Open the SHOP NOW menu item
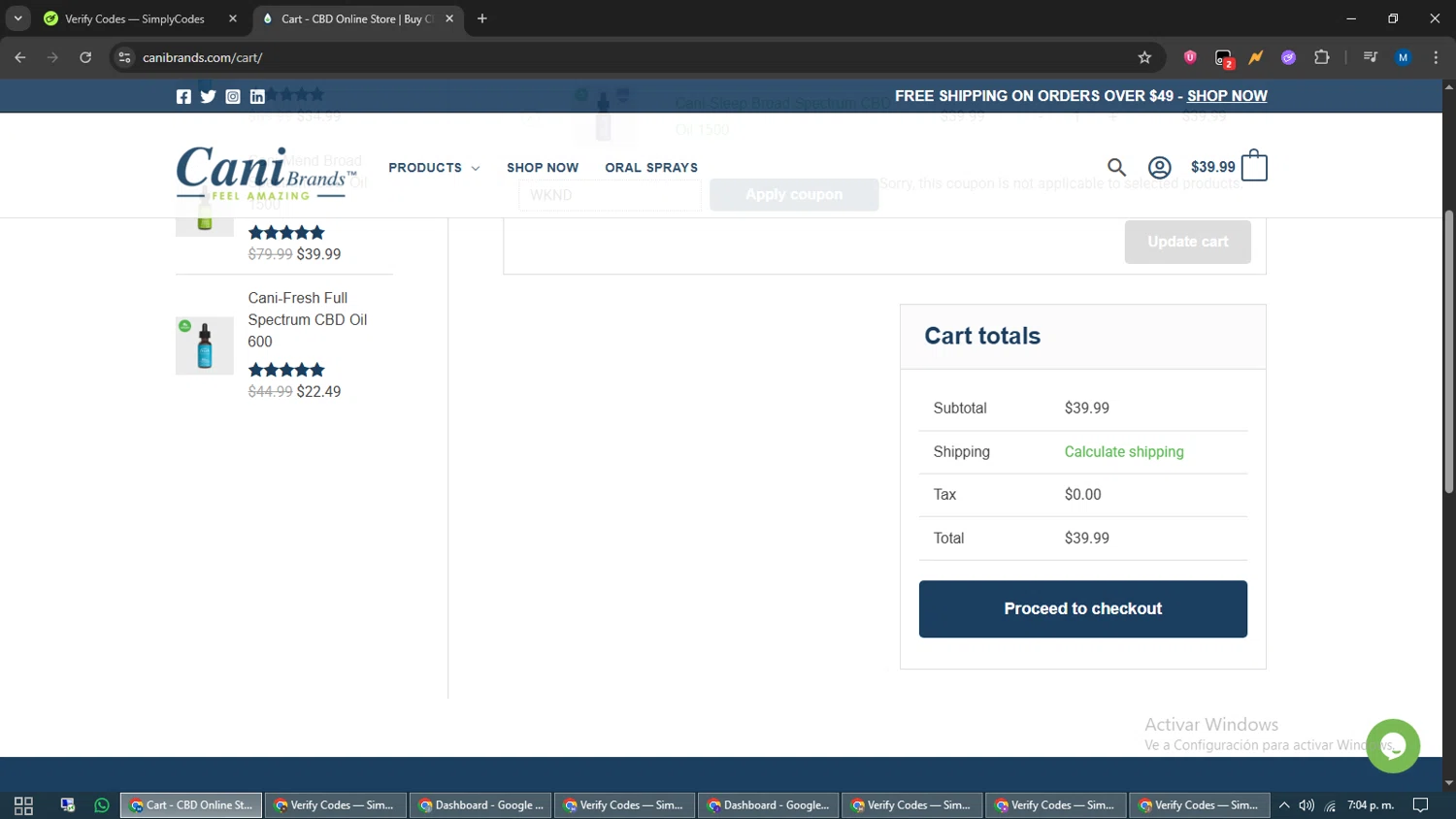 coord(543,168)
